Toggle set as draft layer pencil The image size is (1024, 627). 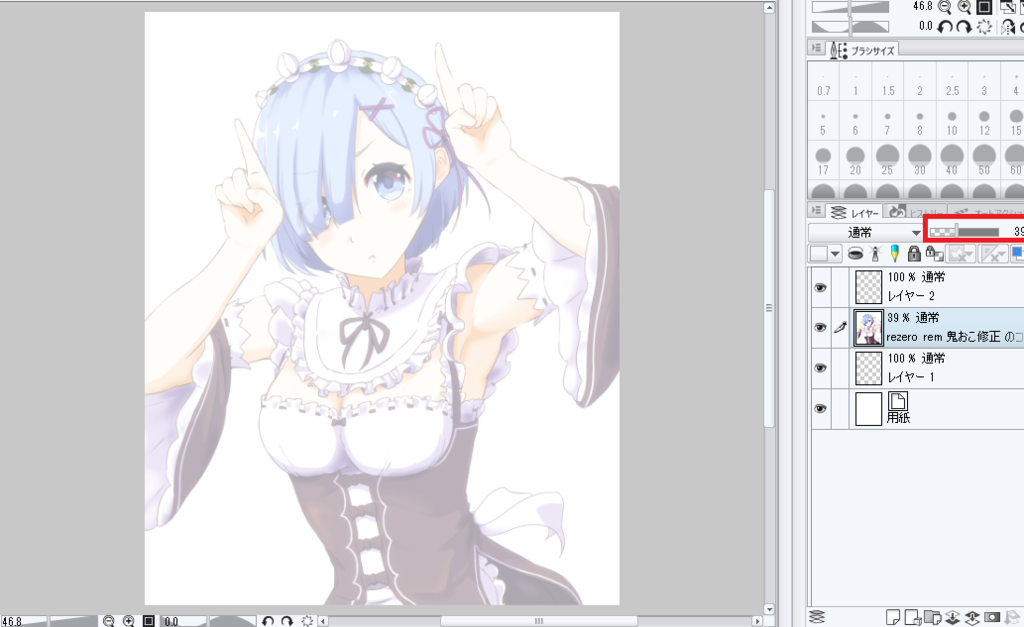pyautogui.click(x=895, y=254)
